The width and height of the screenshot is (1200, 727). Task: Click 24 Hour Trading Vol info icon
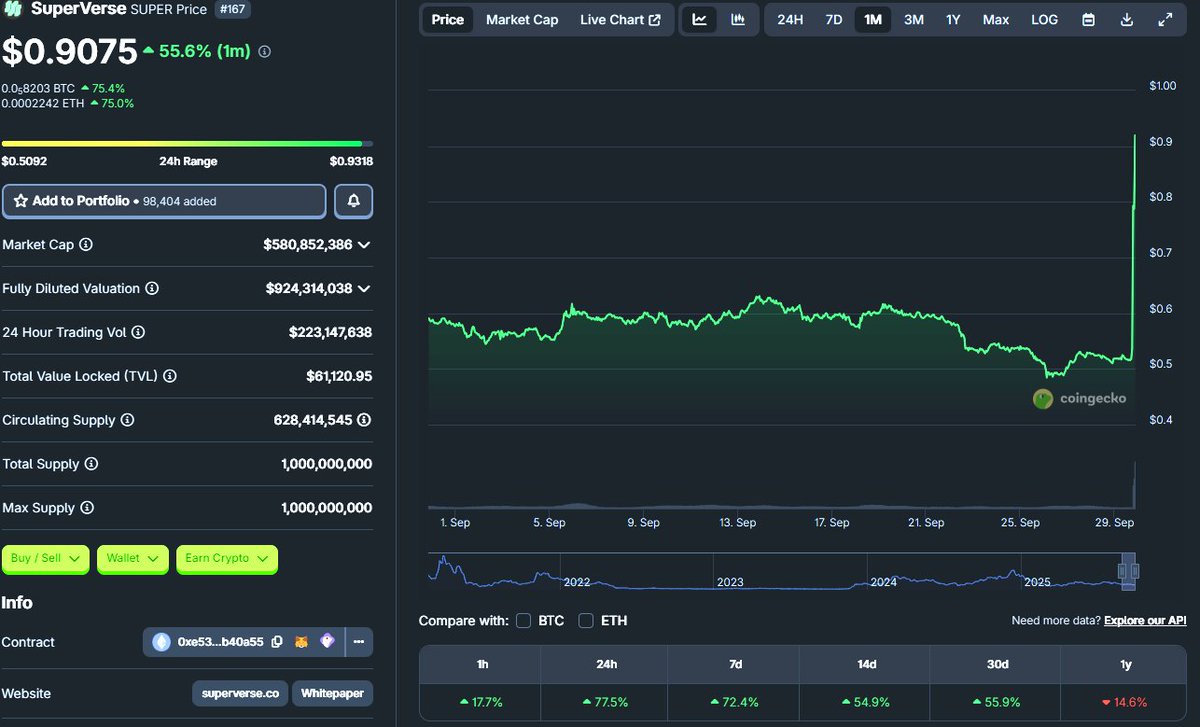tap(138, 332)
